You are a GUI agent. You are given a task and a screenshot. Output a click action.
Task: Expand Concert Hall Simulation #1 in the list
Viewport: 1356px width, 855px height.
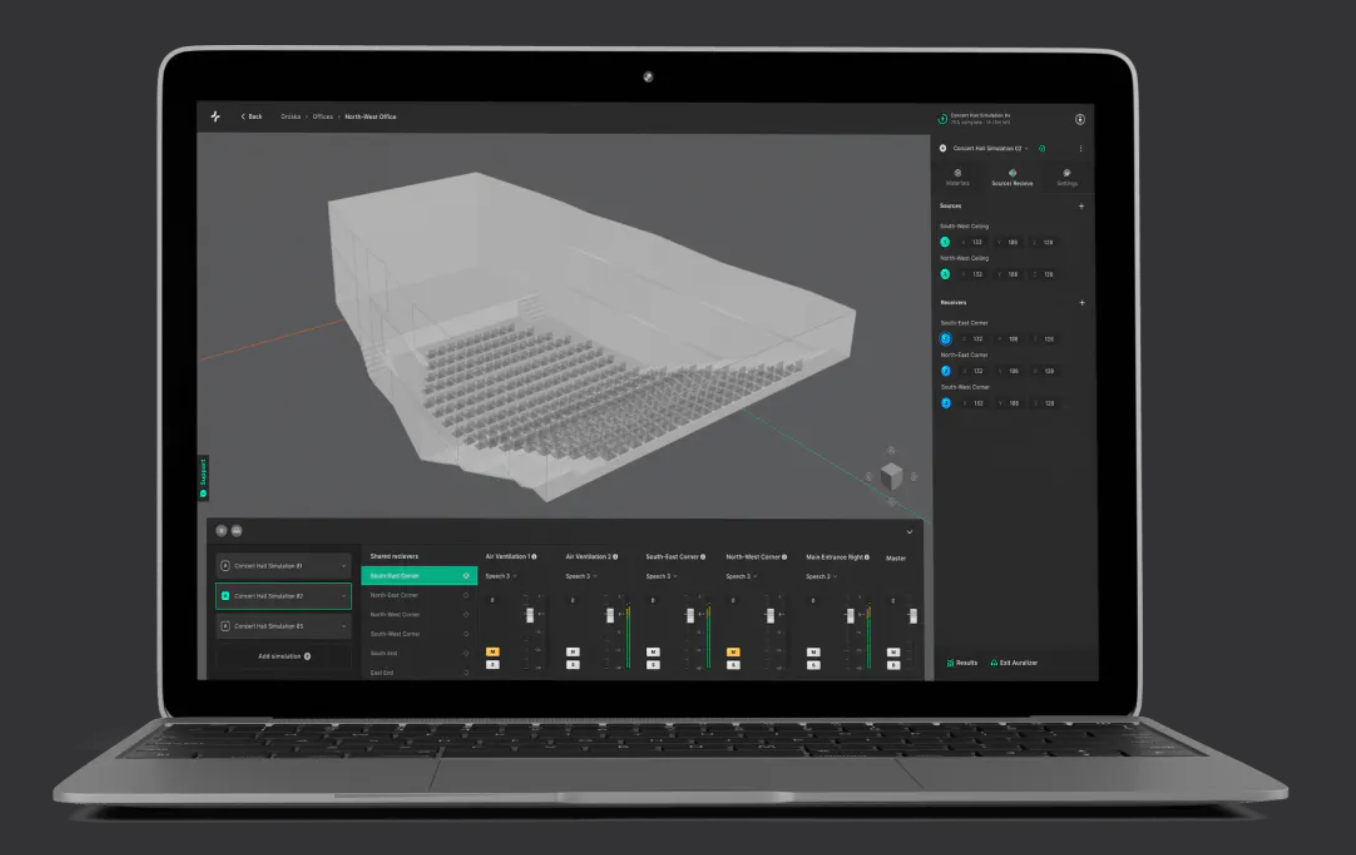pyautogui.click(x=343, y=566)
